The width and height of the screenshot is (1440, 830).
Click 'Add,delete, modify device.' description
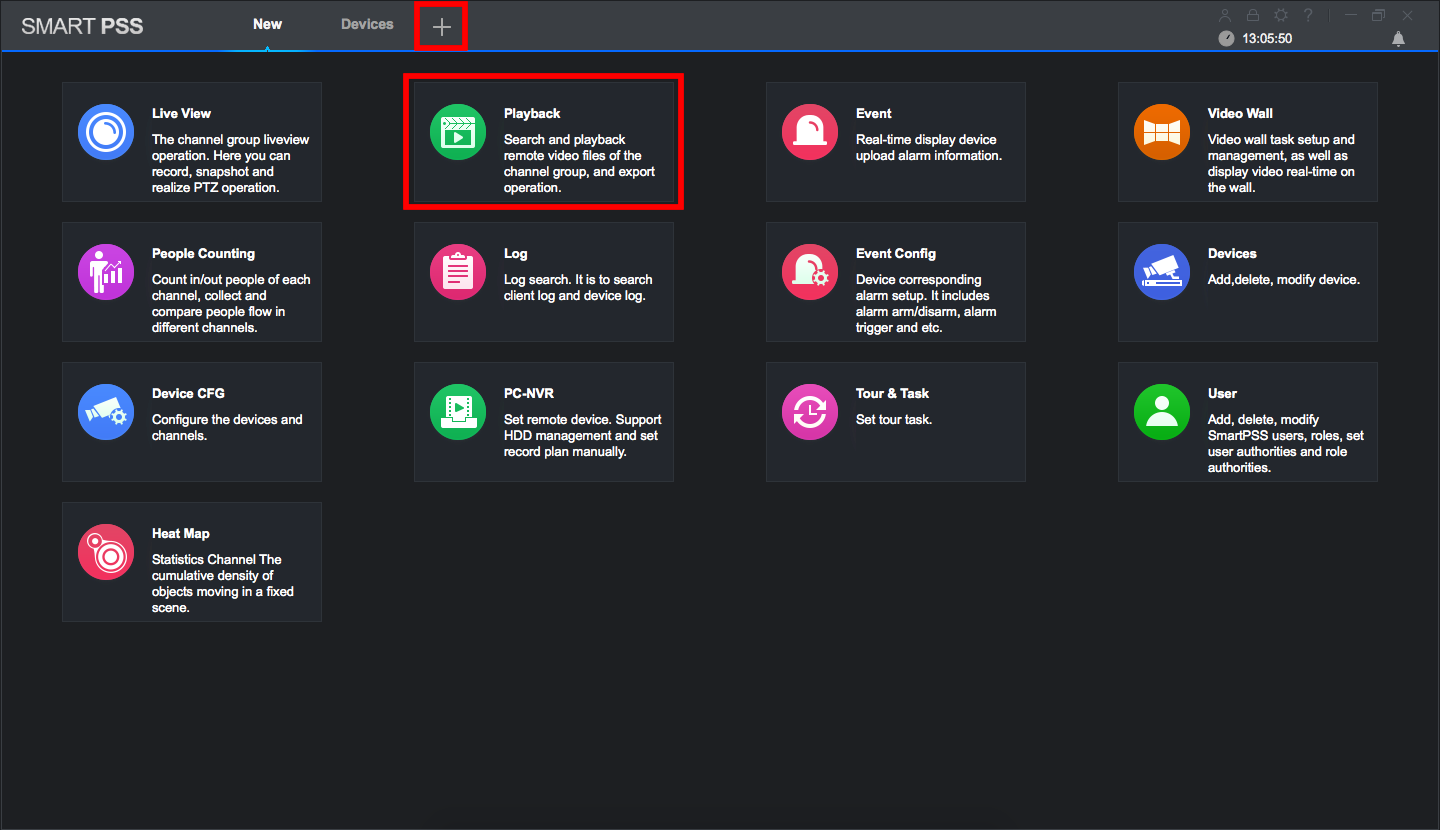click(1284, 279)
